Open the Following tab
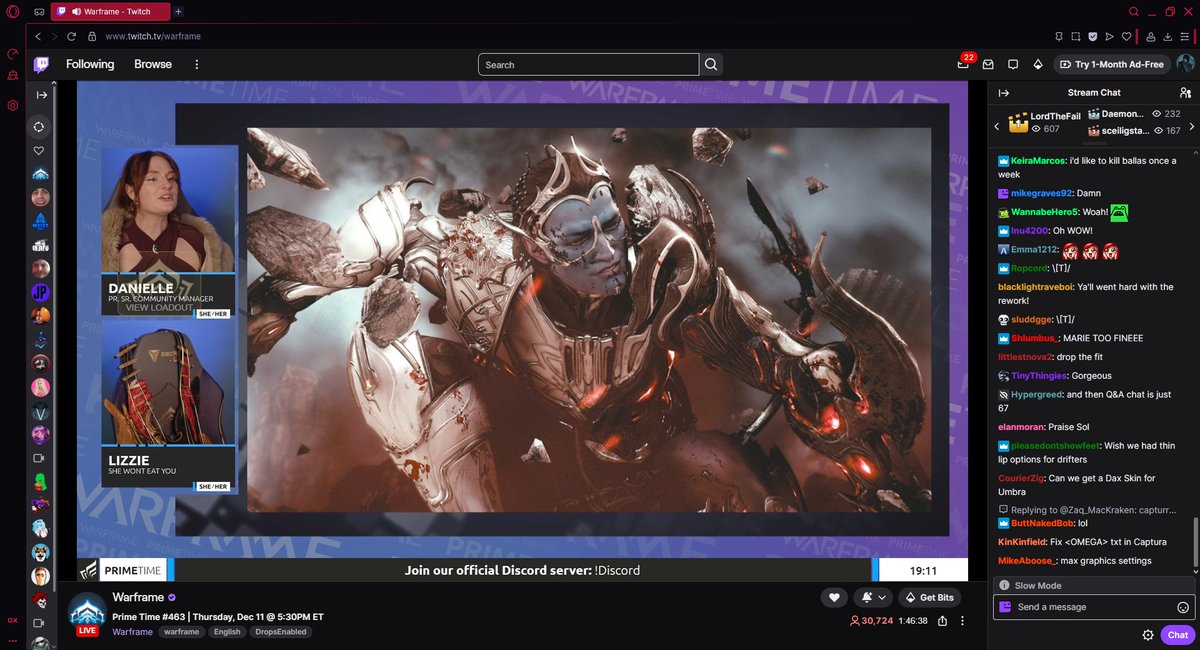This screenshot has width=1200, height=650. 90,64
